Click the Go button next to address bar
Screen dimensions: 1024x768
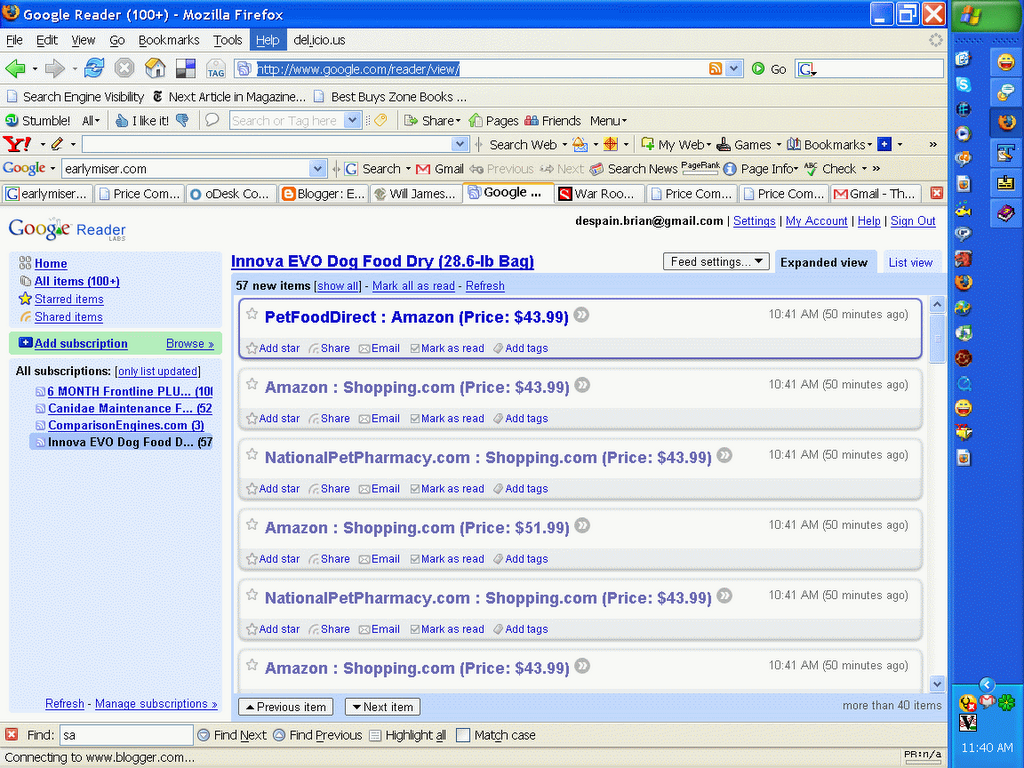[769, 69]
